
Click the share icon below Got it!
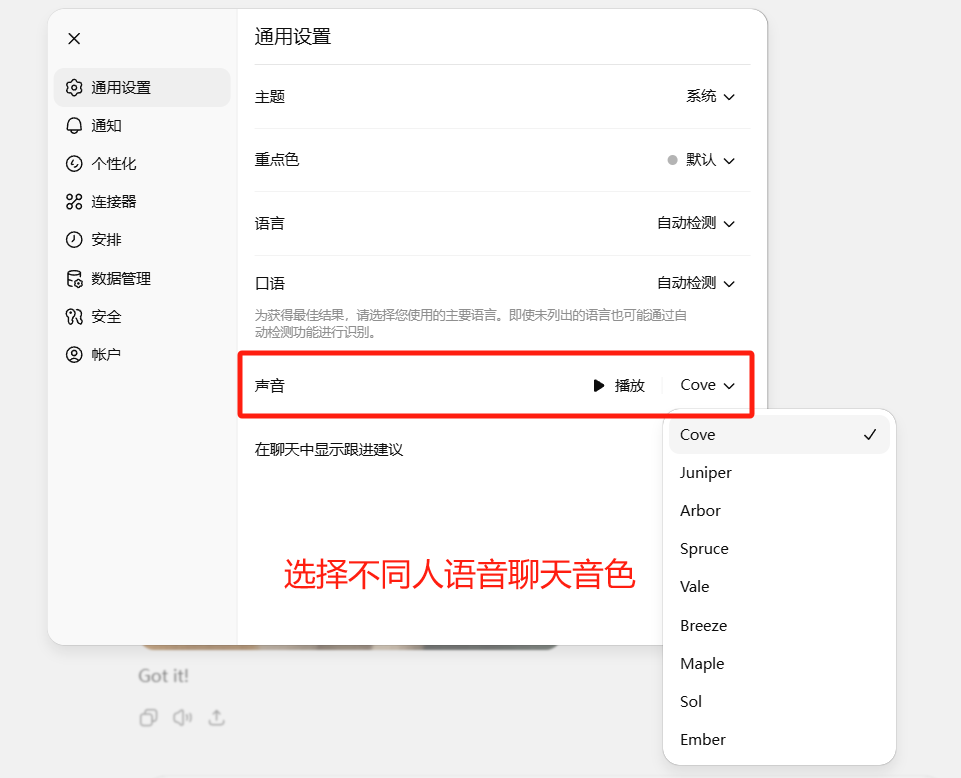pyautogui.click(x=218, y=717)
